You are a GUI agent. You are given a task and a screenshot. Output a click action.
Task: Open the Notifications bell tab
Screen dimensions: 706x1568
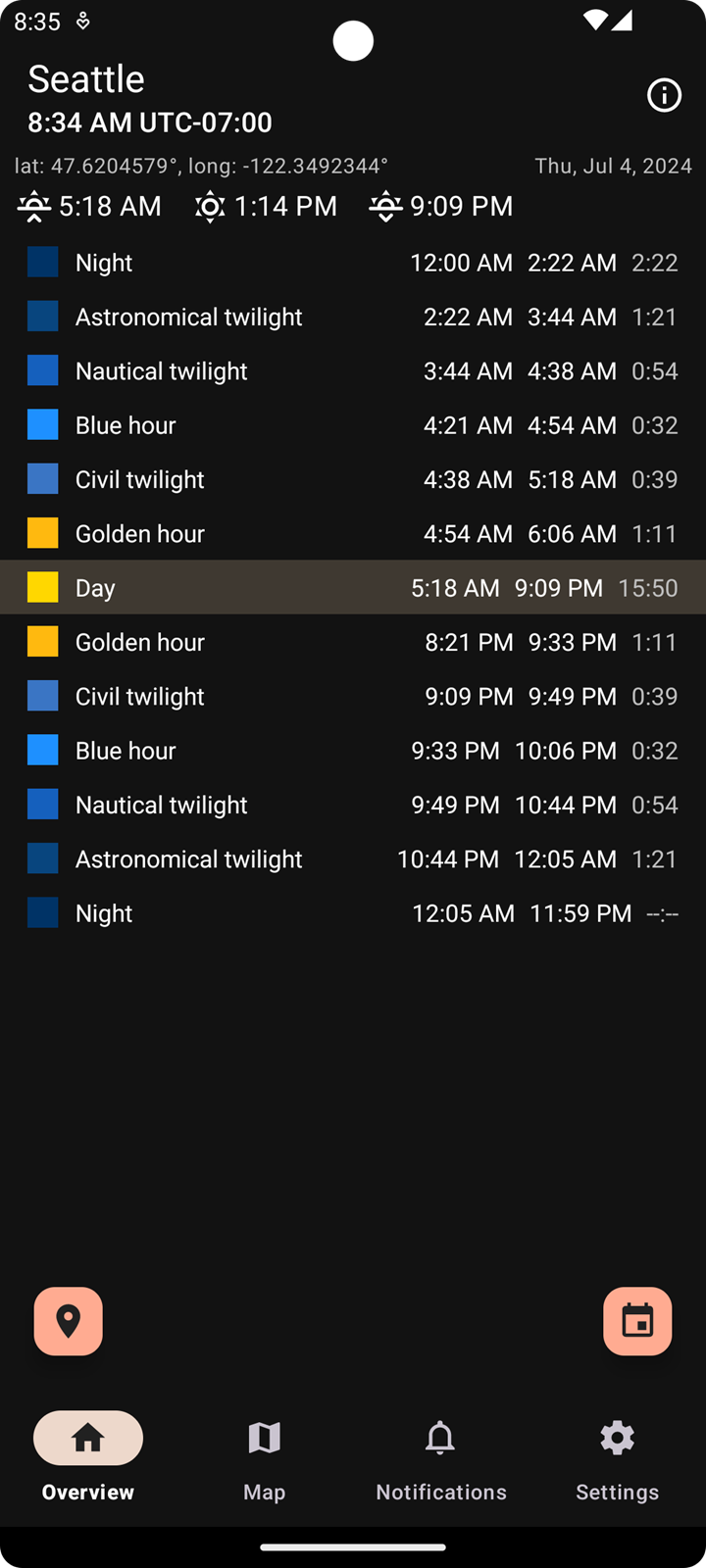[x=440, y=1438]
